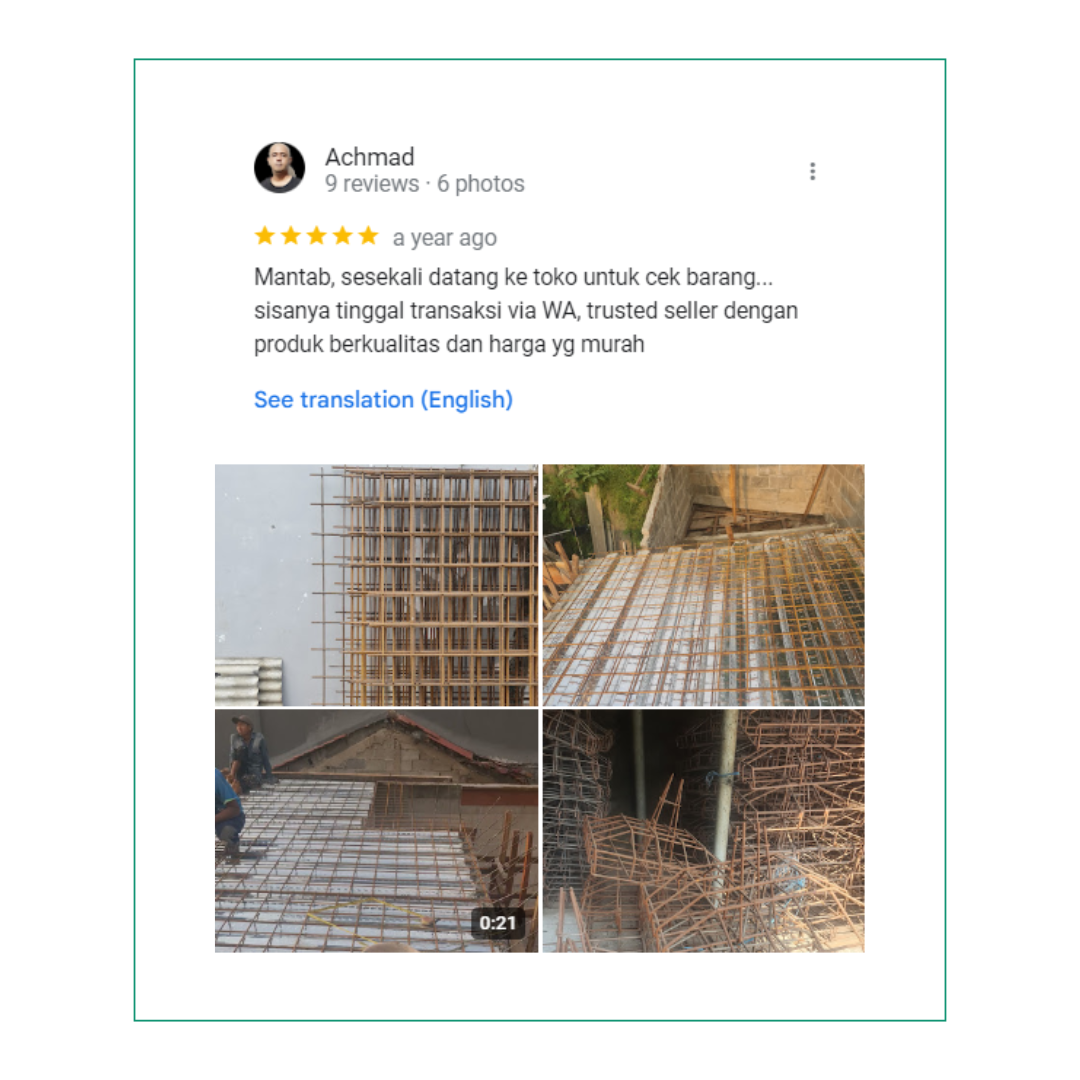Open the top-right floor deck rebar photo

click(x=703, y=585)
